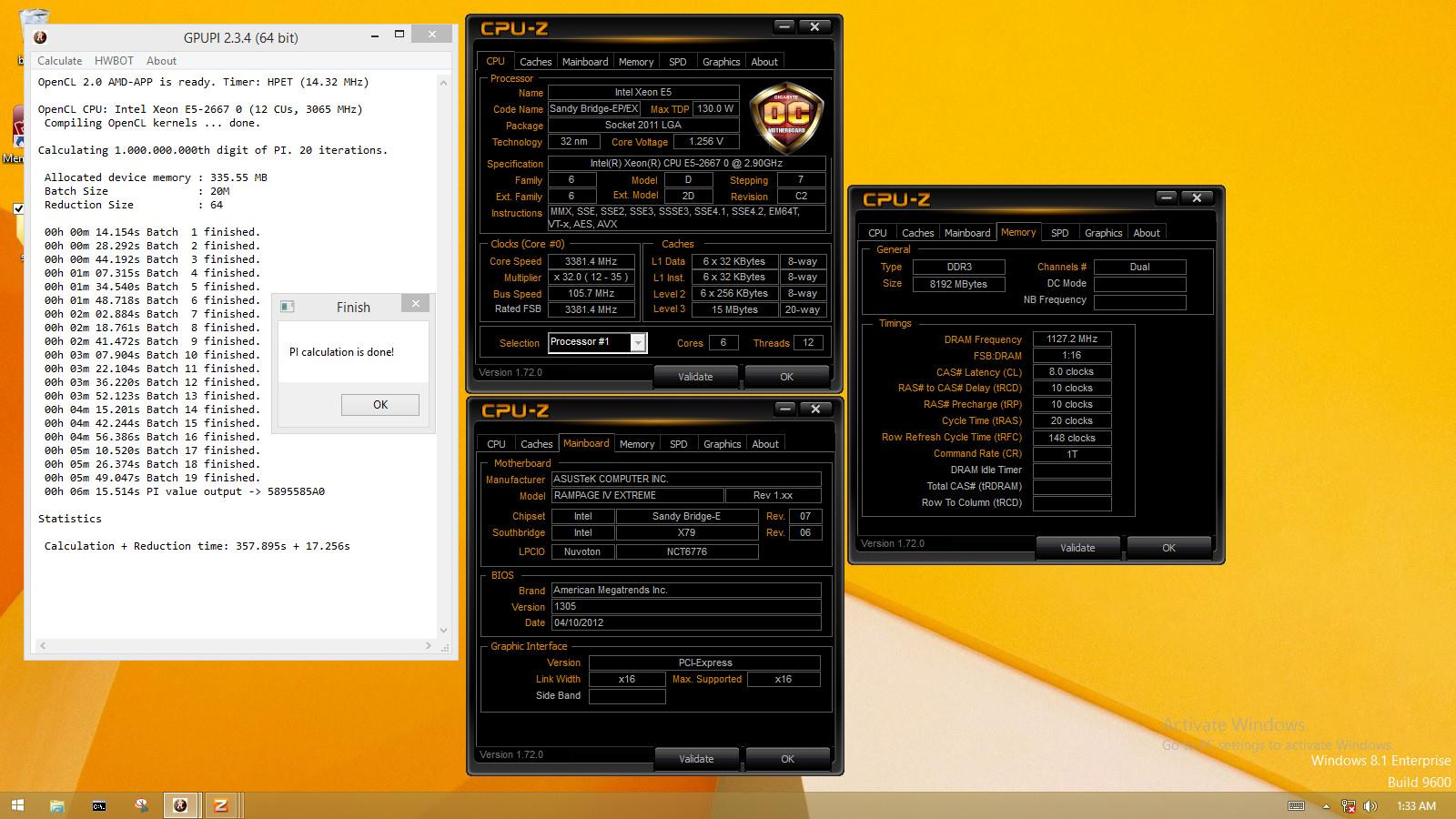
Task: Click the CAS# Latency 8.0 clocks value
Action: coord(1072,371)
